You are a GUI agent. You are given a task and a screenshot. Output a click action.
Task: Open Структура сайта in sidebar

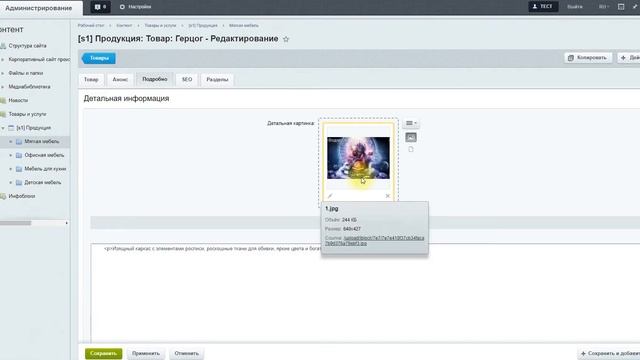click(x=27, y=46)
